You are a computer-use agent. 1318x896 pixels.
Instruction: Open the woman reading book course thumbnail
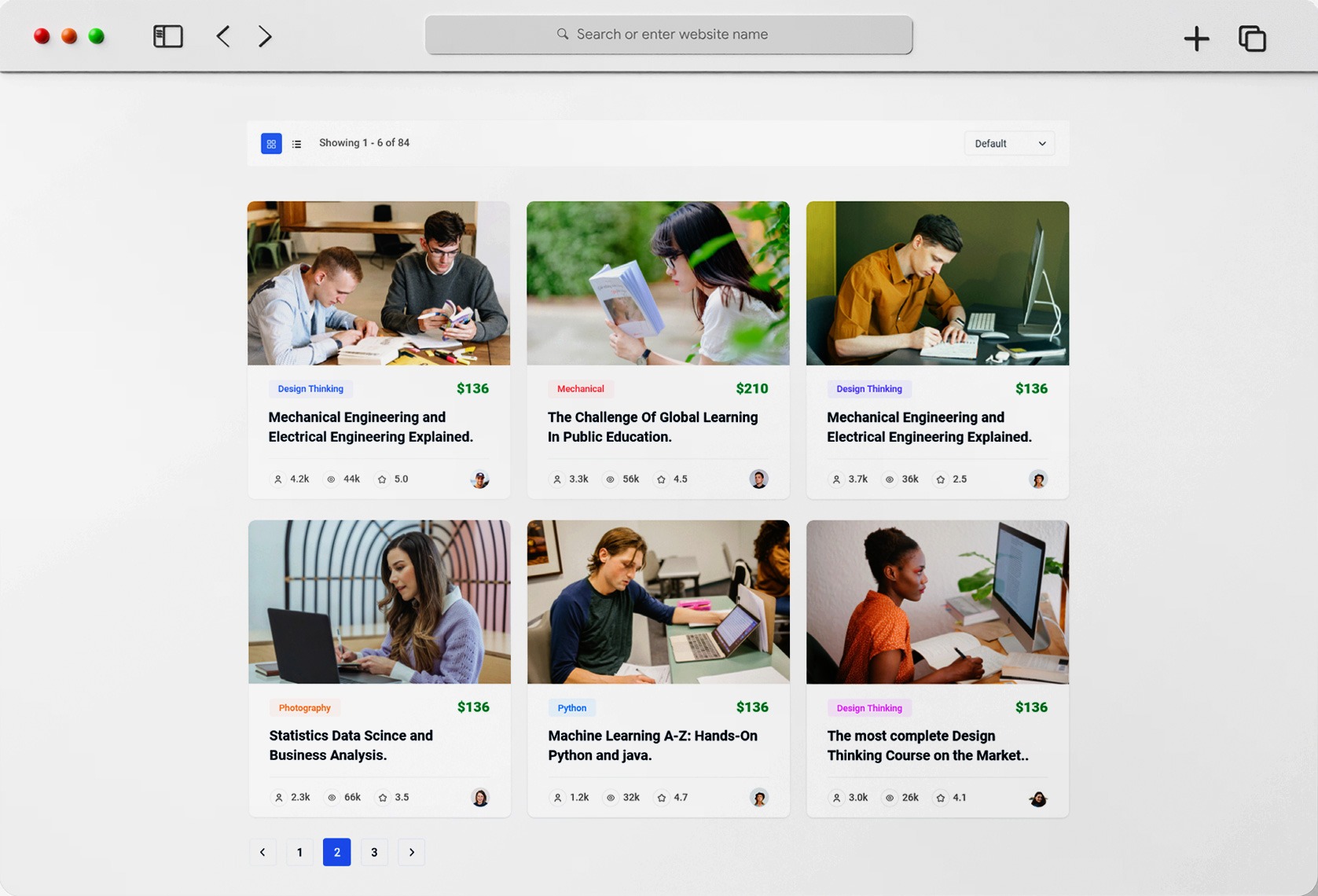point(658,283)
